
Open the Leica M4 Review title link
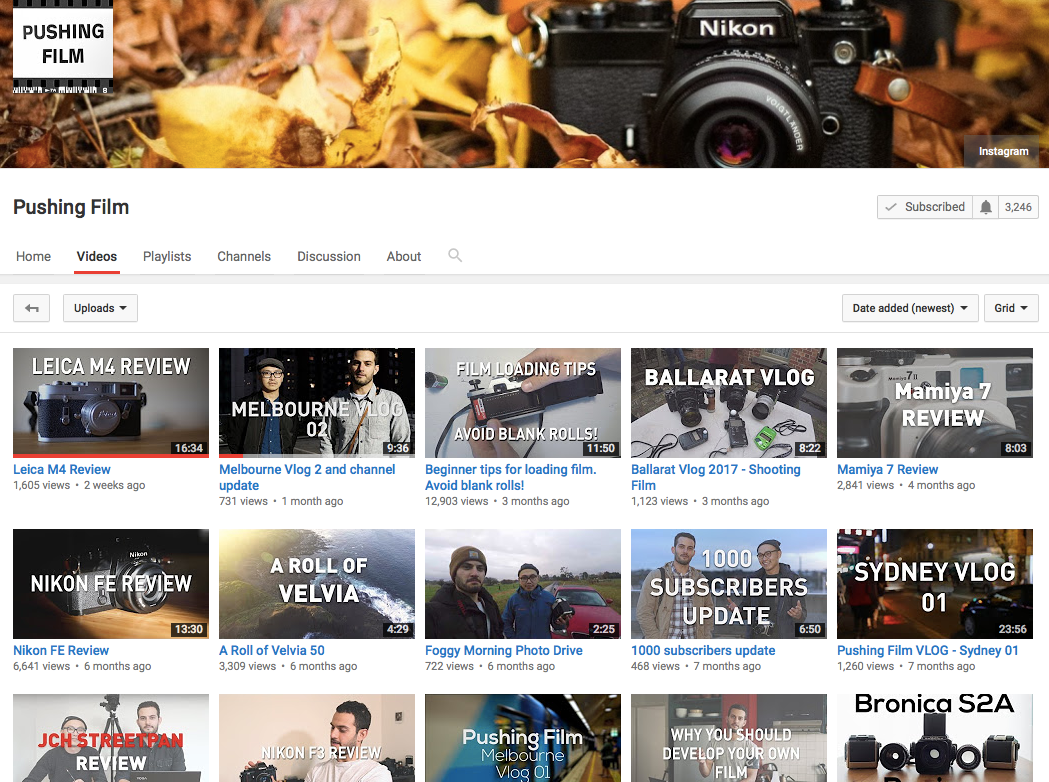tap(62, 470)
